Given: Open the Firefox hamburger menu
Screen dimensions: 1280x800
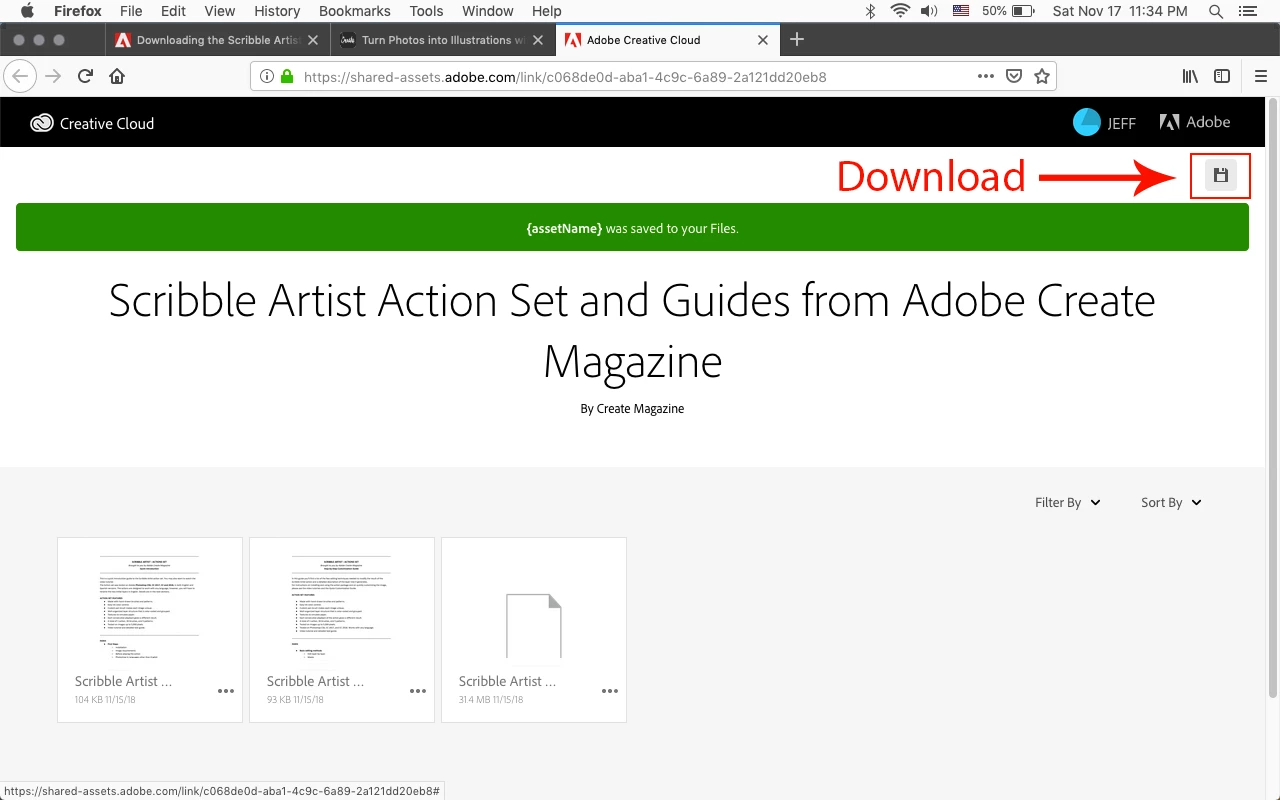Looking at the screenshot, I should (1260, 76).
